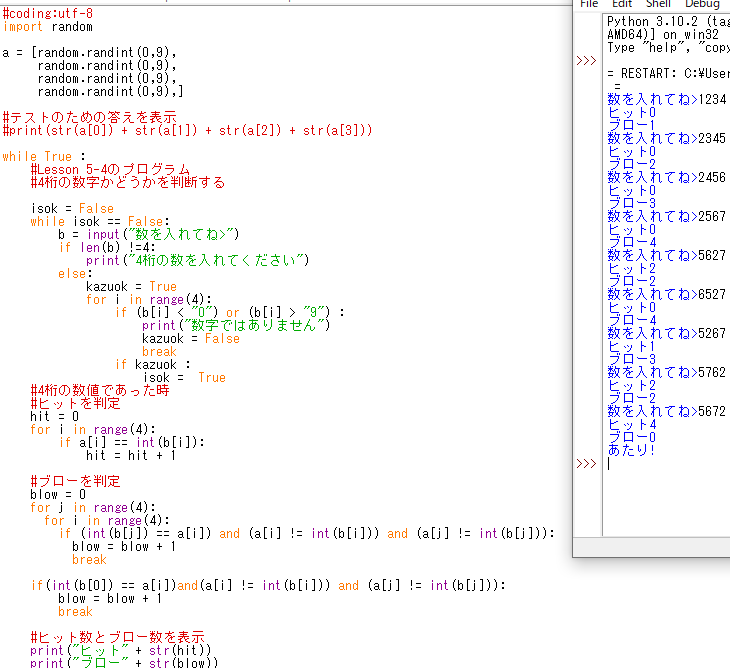Click shell output 'ブロー0'
Screen dimensions: 730x668
632,438
